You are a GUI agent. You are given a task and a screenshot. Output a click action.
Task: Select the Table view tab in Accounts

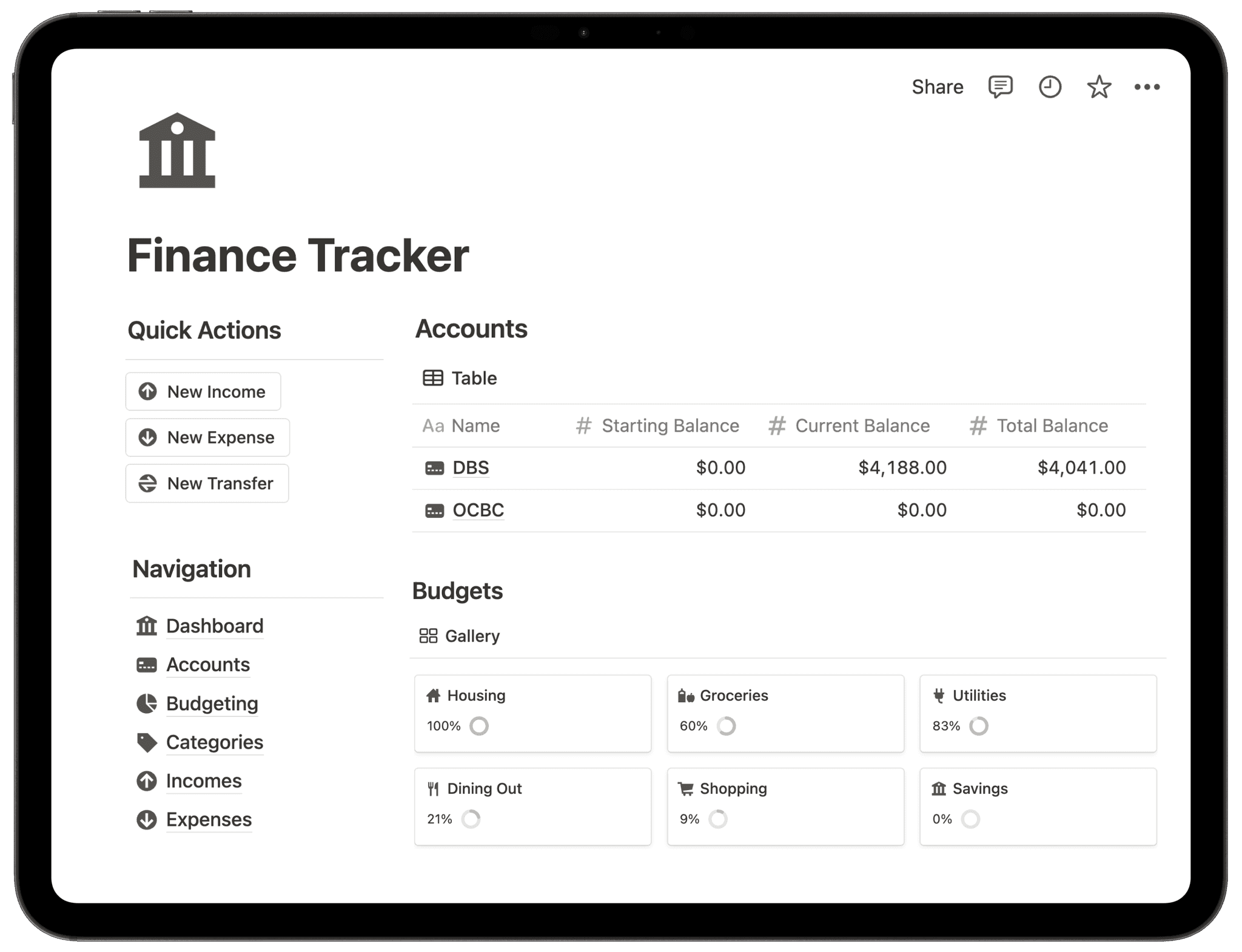[x=460, y=378]
